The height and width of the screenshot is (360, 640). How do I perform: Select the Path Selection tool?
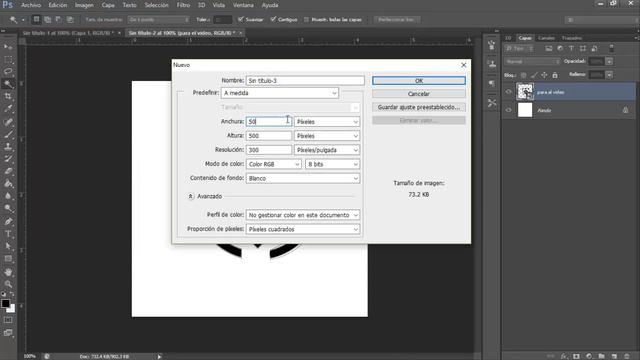(8, 246)
